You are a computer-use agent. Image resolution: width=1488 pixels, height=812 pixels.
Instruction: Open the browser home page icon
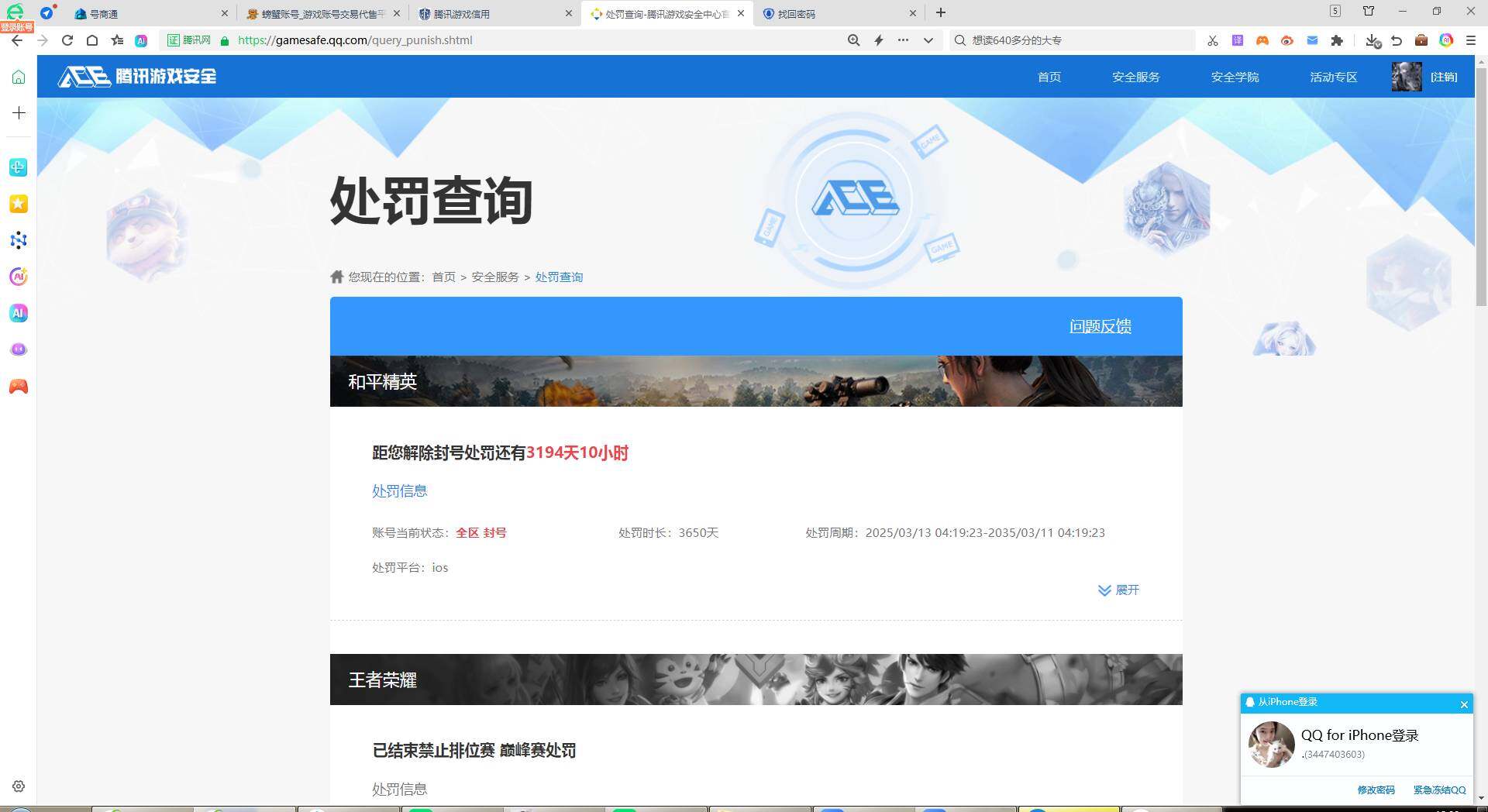pos(92,40)
